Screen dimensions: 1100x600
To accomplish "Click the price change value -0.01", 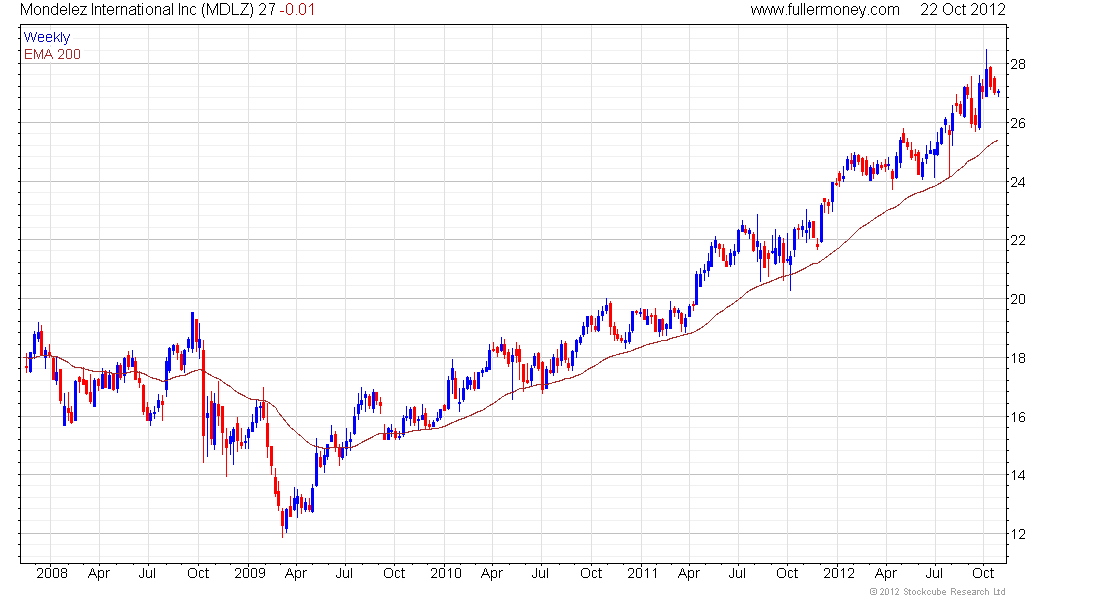I will [297, 10].
